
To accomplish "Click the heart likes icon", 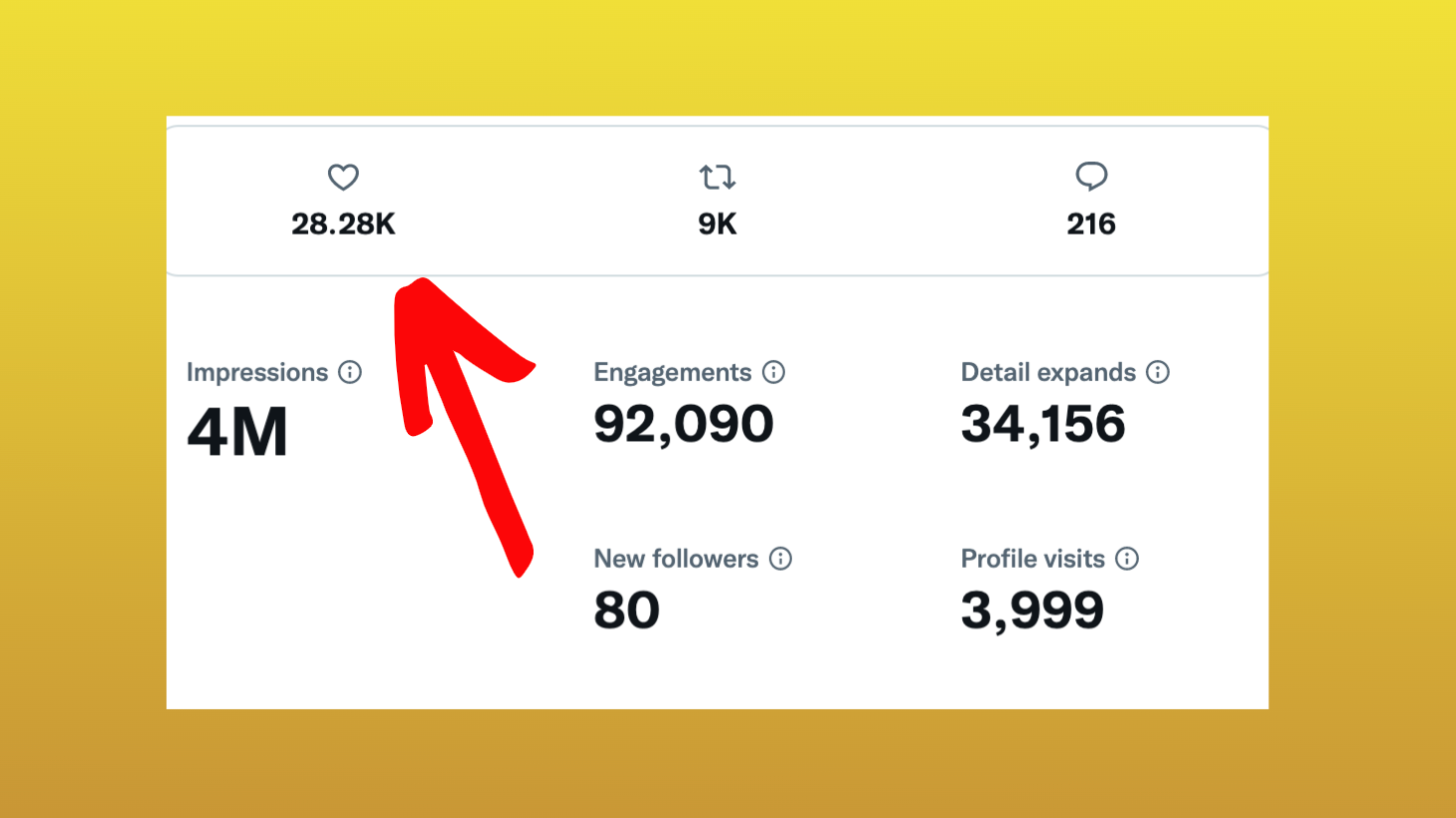I will click(x=343, y=178).
